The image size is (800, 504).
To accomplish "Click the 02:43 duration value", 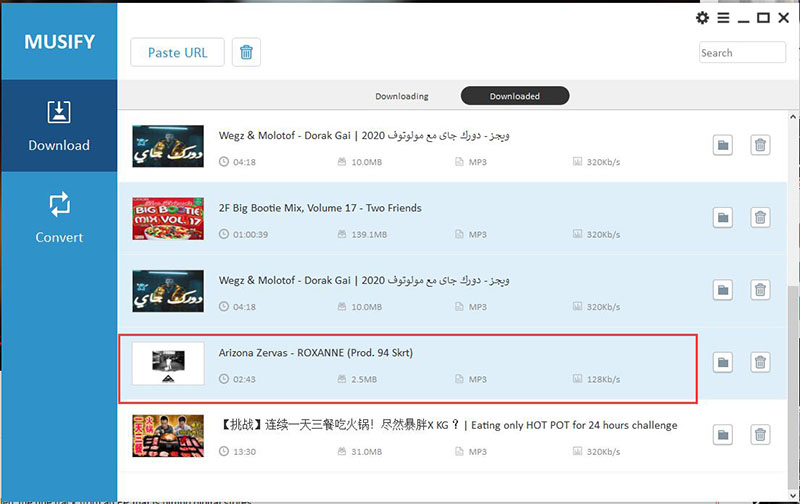I will (x=244, y=380).
